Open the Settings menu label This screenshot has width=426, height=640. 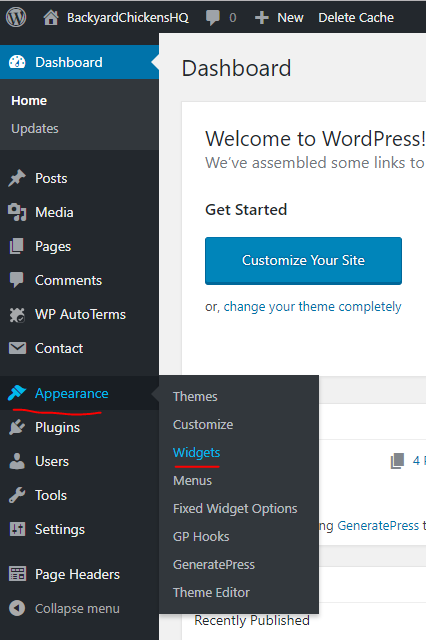[x=60, y=530]
